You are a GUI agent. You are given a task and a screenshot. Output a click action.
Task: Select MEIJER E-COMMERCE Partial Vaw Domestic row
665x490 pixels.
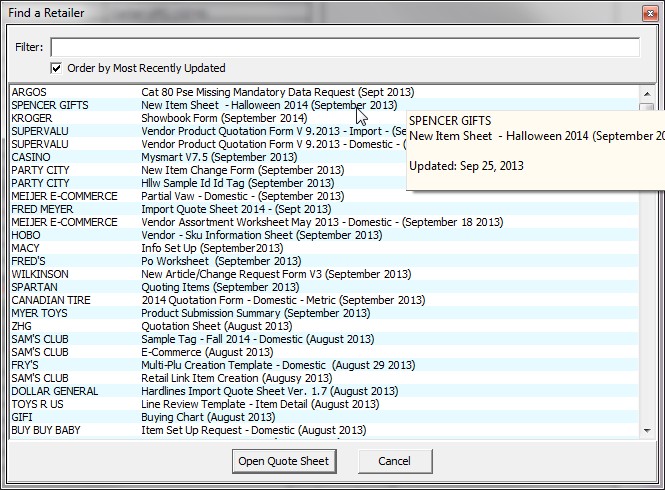(x=324, y=196)
